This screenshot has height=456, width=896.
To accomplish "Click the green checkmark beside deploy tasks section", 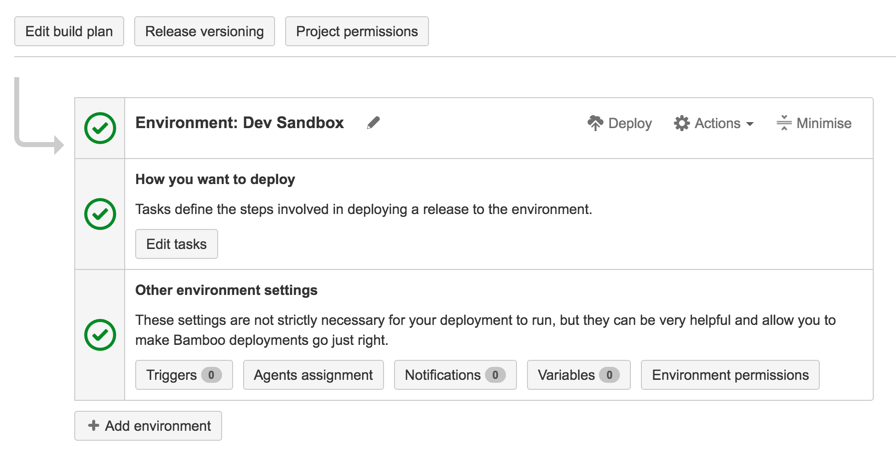I will (x=100, y=214).
